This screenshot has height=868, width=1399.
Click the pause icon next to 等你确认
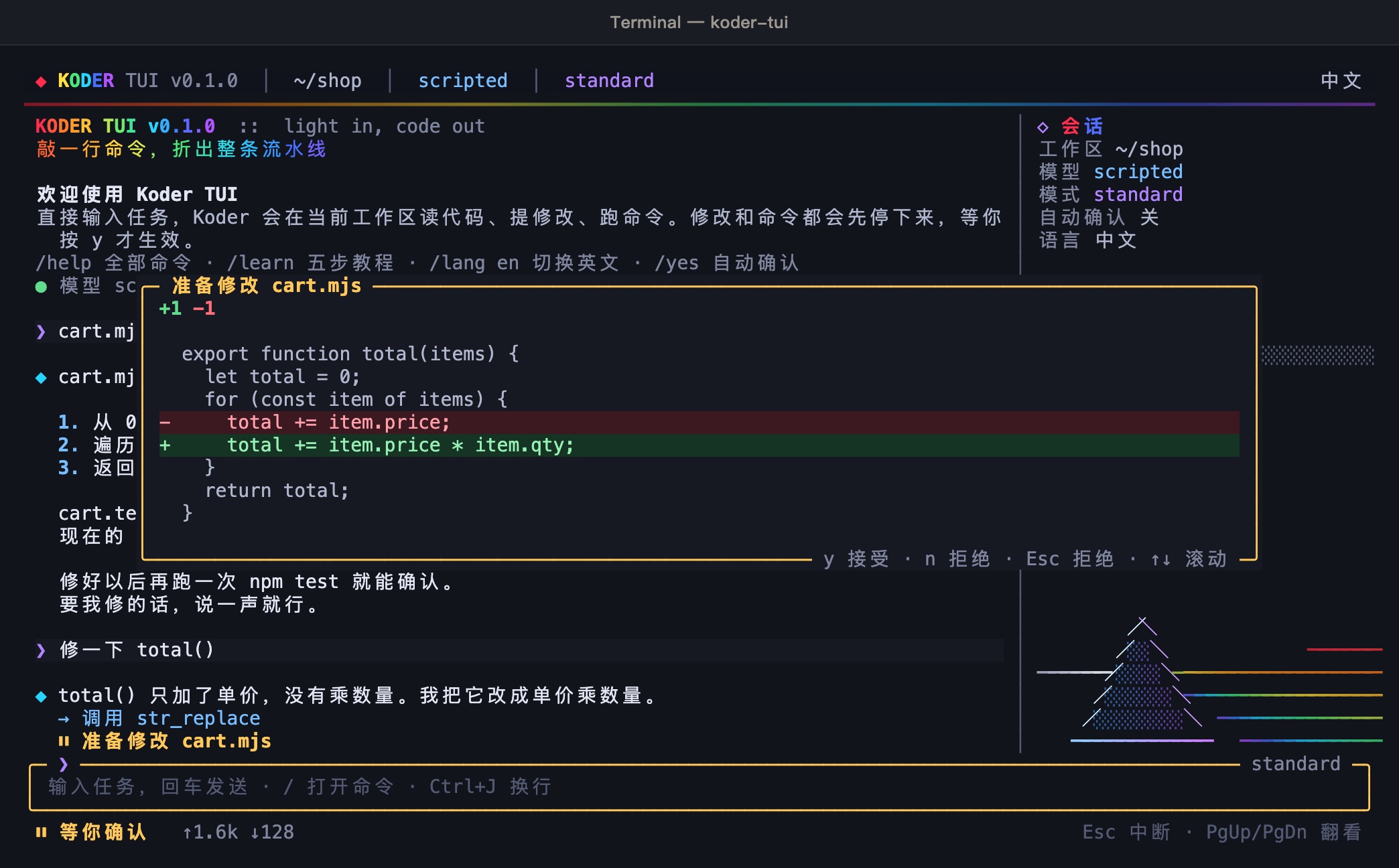point(41,833)
